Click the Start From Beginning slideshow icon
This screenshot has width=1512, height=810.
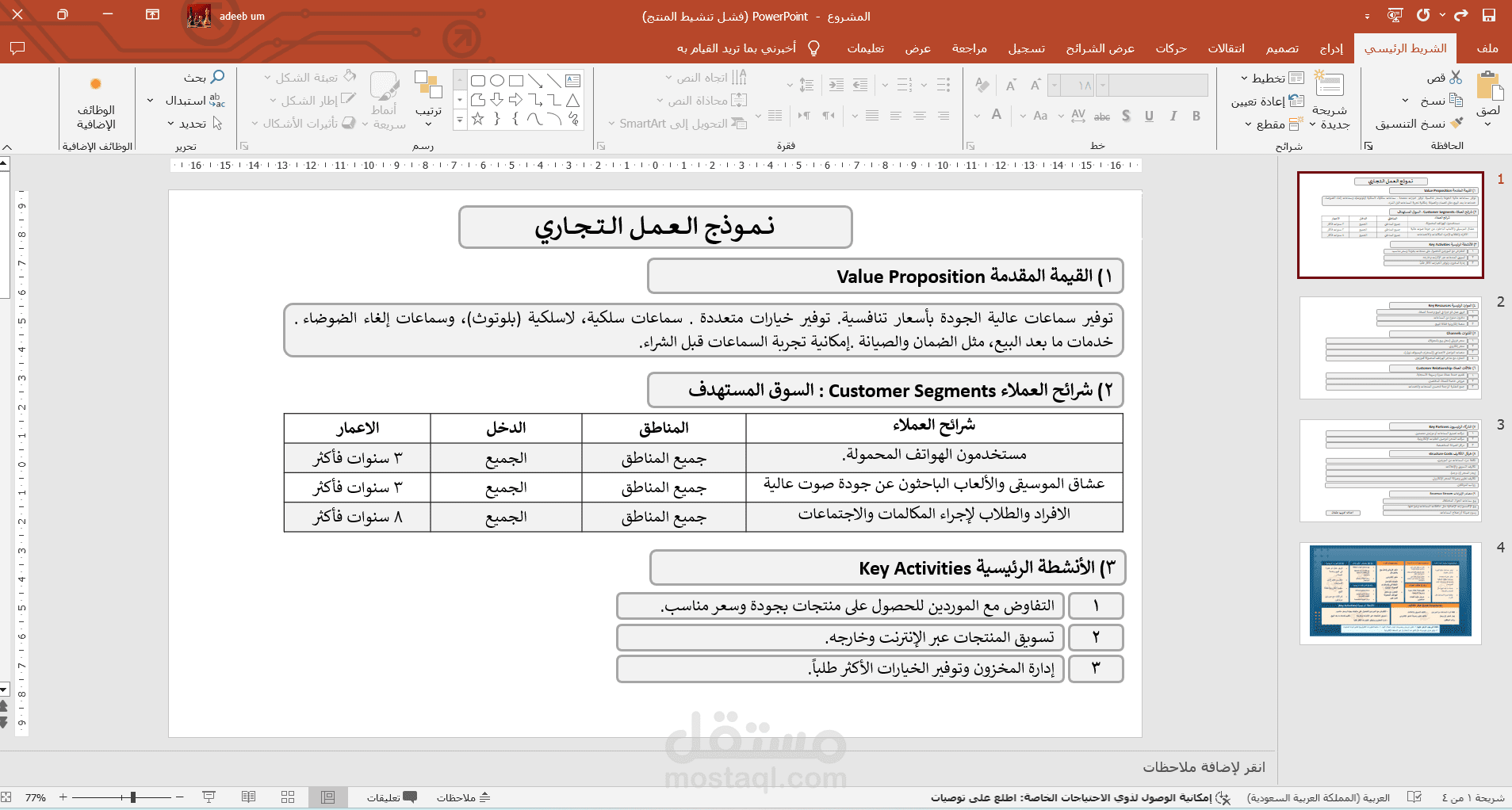pos(1395,15)
